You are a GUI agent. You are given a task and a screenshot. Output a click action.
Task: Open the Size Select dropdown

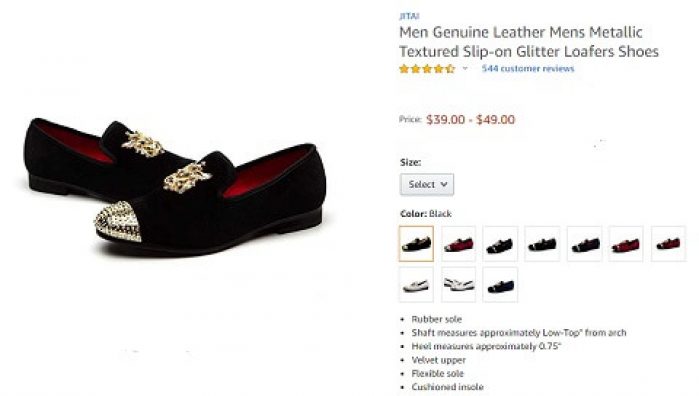pos(427,184)
